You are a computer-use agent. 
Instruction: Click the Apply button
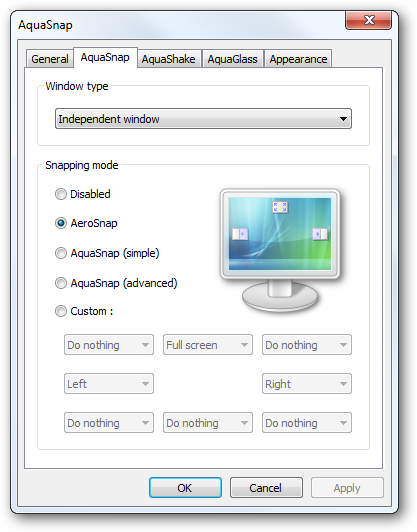[347, 488]
